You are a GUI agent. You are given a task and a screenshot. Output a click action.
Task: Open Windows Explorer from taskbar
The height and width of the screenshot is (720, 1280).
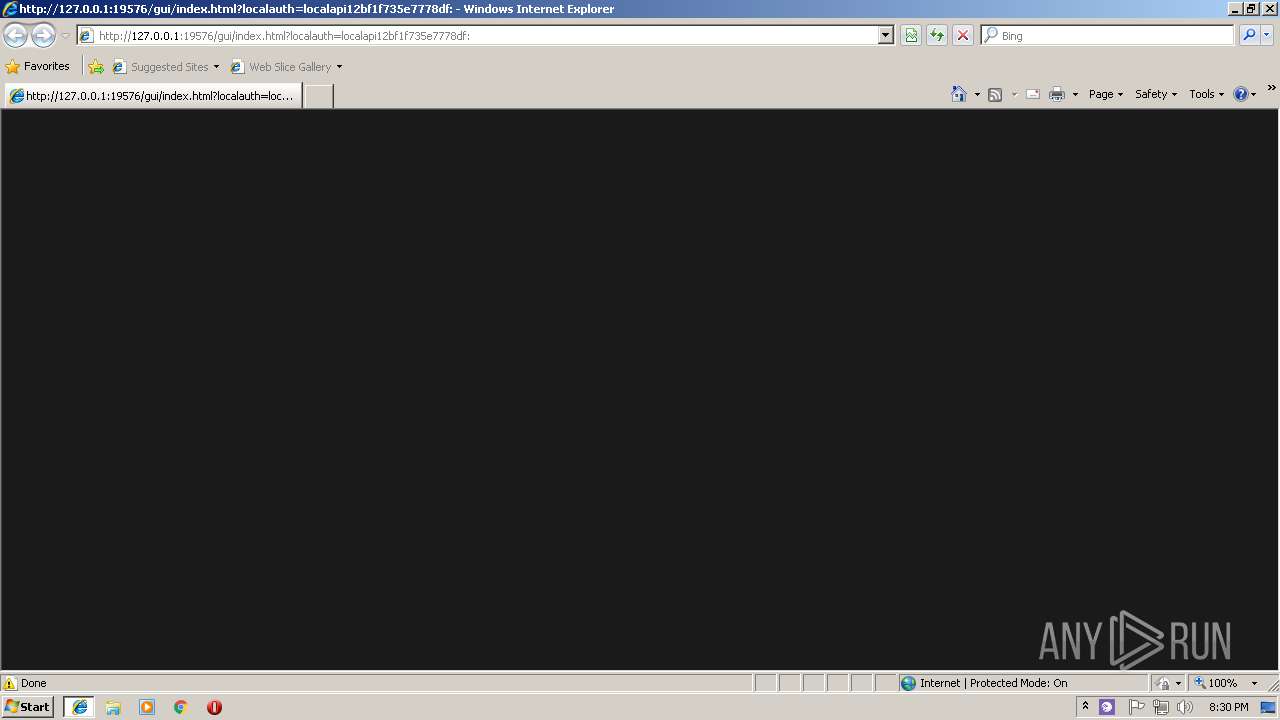click(x=113, y=707)
